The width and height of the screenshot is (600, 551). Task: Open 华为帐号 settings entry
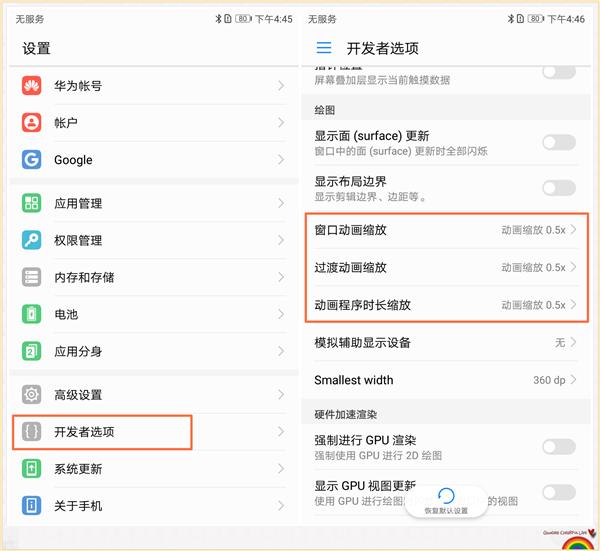(154, 86)
